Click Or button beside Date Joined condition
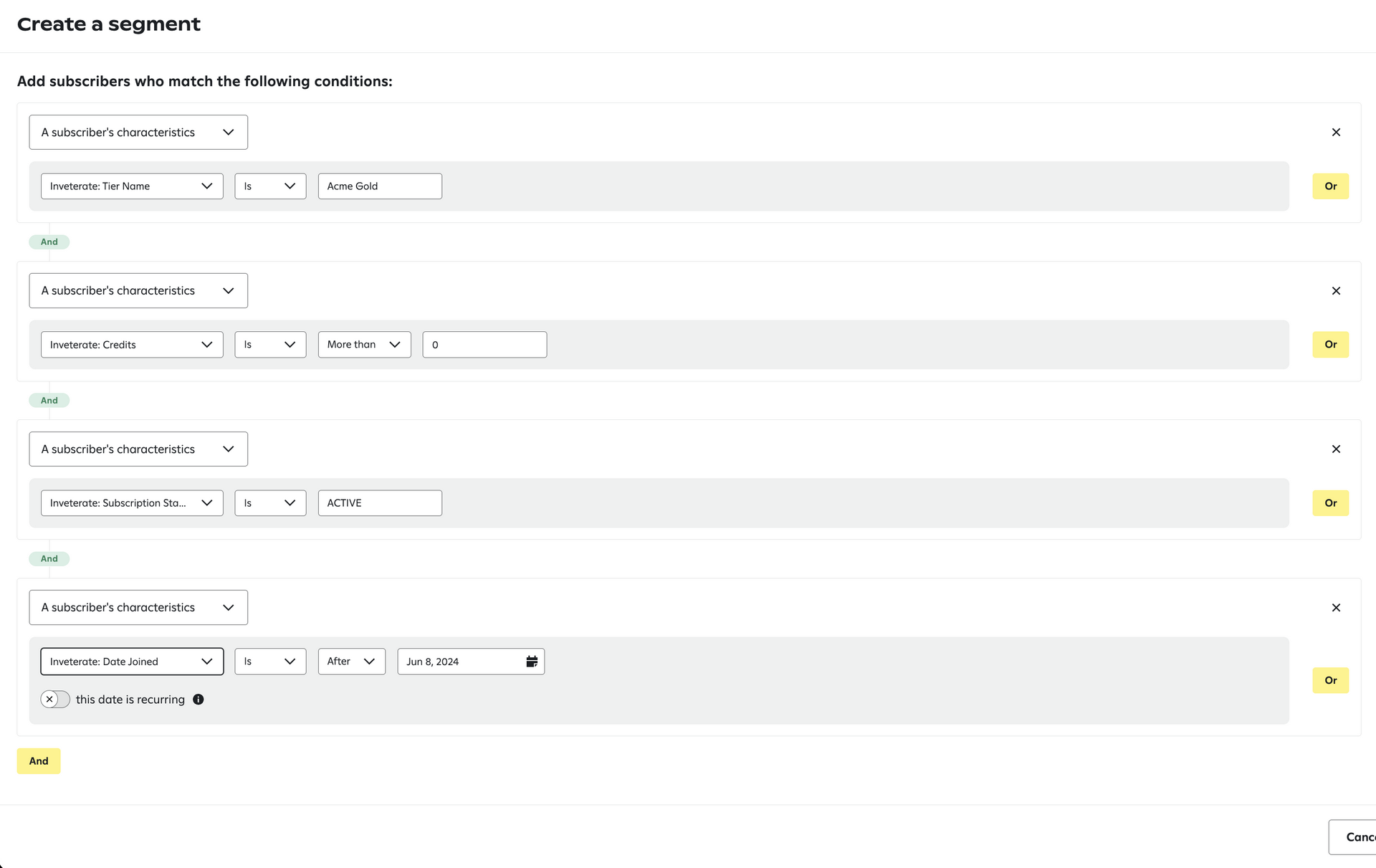The width and height of the screenshot is (1376, 868). point(1330,680)
